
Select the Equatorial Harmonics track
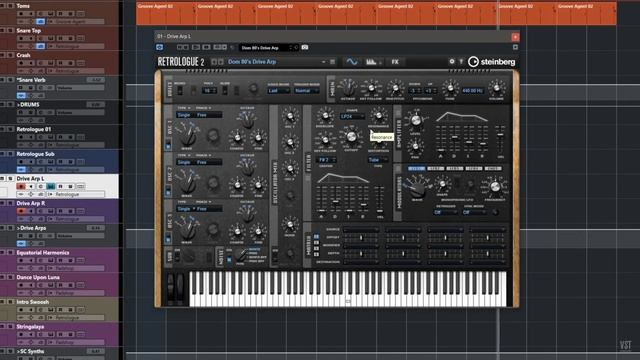tap(42, 253)
